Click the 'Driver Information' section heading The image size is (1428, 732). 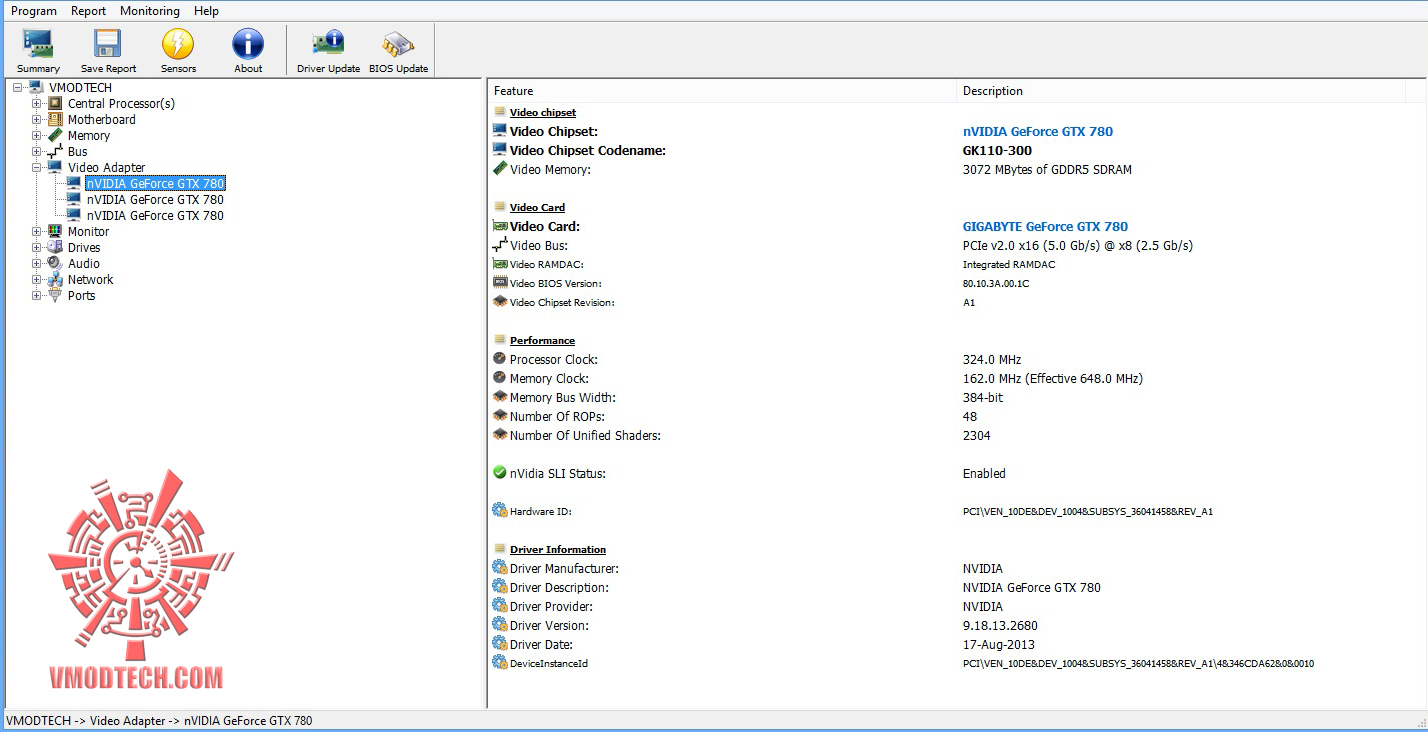pyautogui.click(x=558, y=549)
